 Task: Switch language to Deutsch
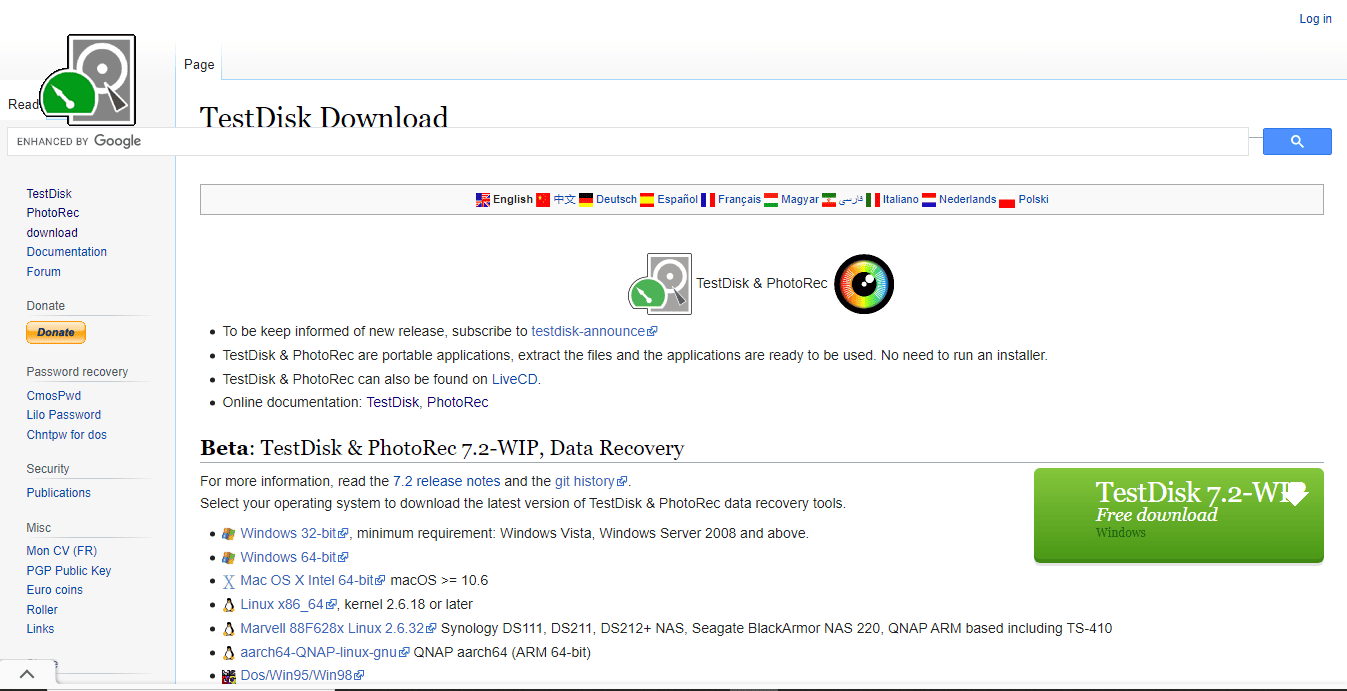tap(616, 200)
